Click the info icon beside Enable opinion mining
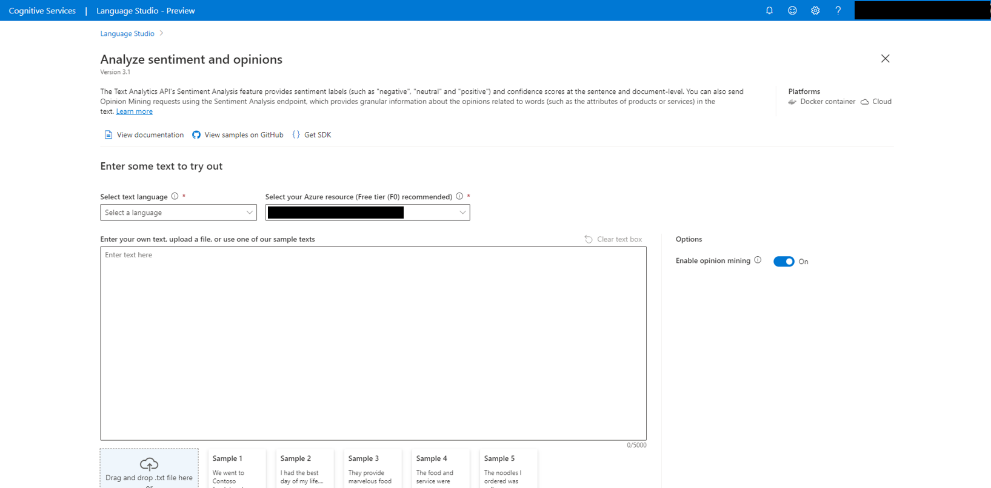Viewport: 991px width, 488px height. click(x=758, y=260)
